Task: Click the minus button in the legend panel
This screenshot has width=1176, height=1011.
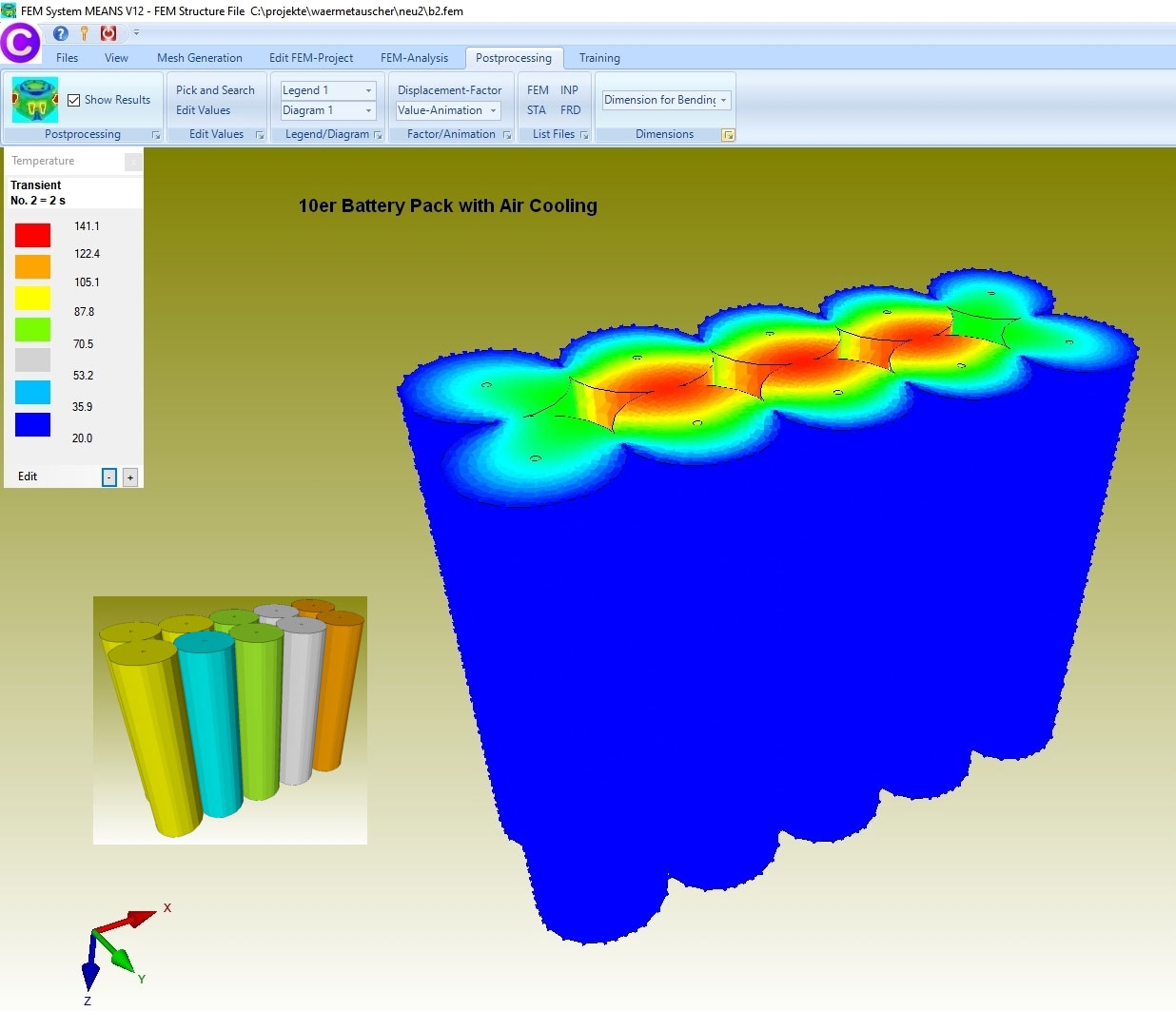Action: 109,477
